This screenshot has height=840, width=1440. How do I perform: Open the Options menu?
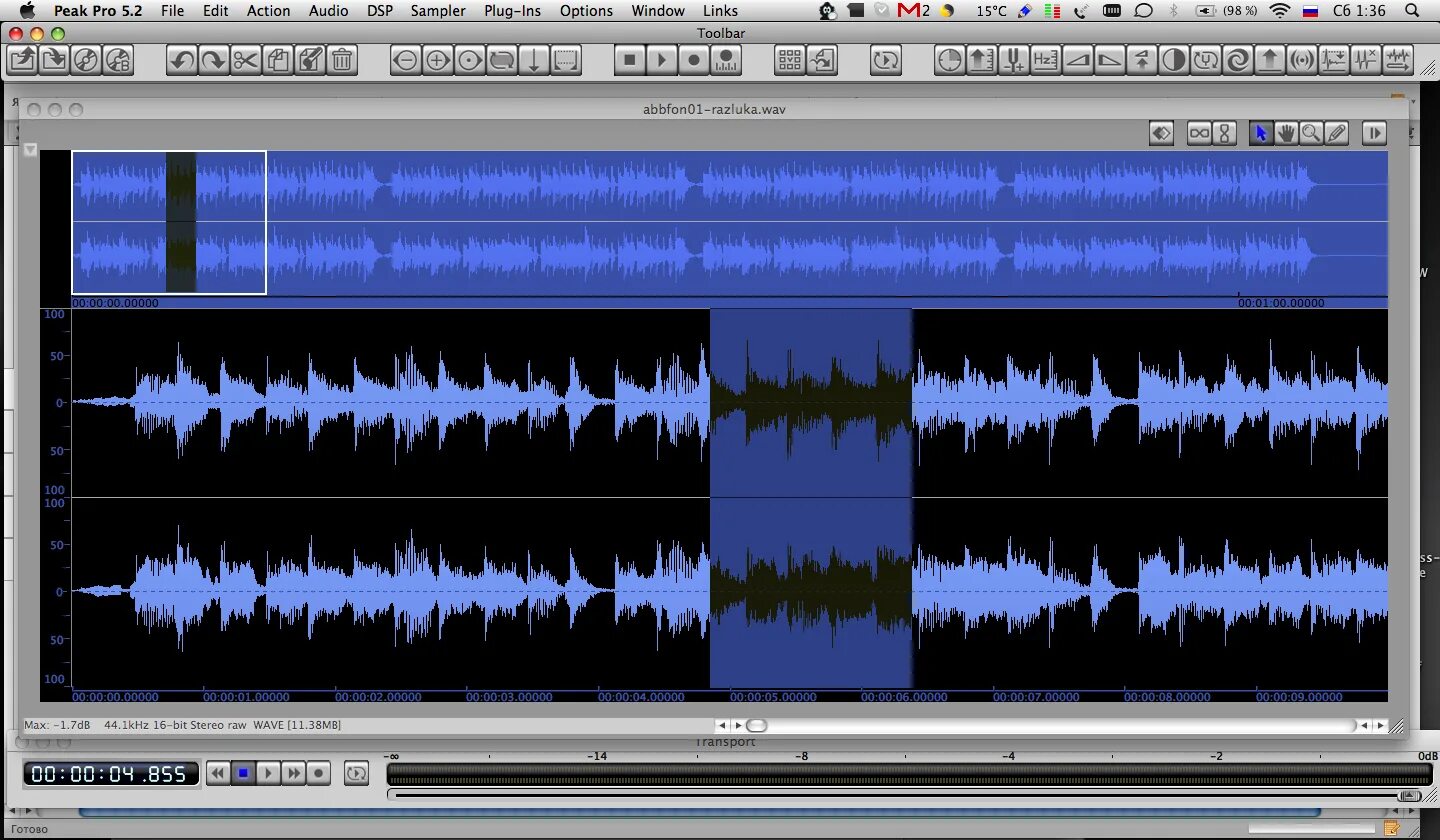point(586,11)
